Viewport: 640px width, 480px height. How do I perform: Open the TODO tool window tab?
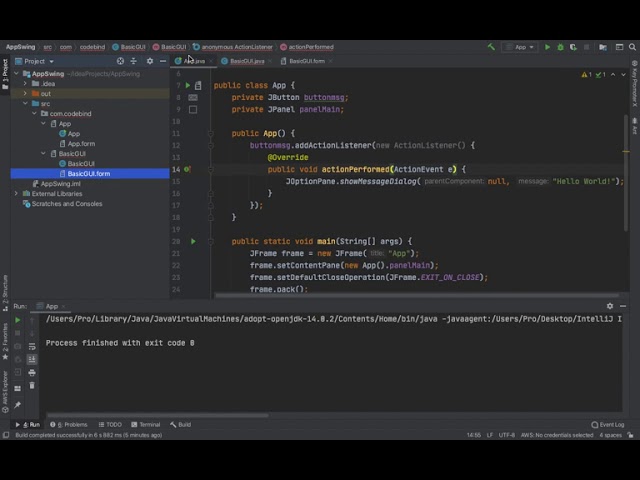(110, 424)
